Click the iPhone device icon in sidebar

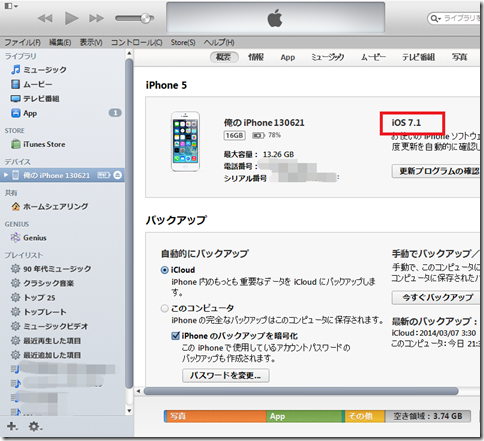pyautogui.click(x=15, y=175)
